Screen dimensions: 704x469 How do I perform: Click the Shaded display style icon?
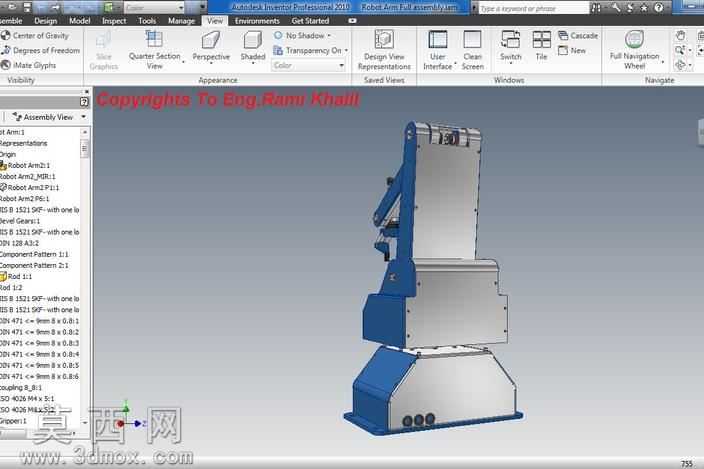pos(252,39)
